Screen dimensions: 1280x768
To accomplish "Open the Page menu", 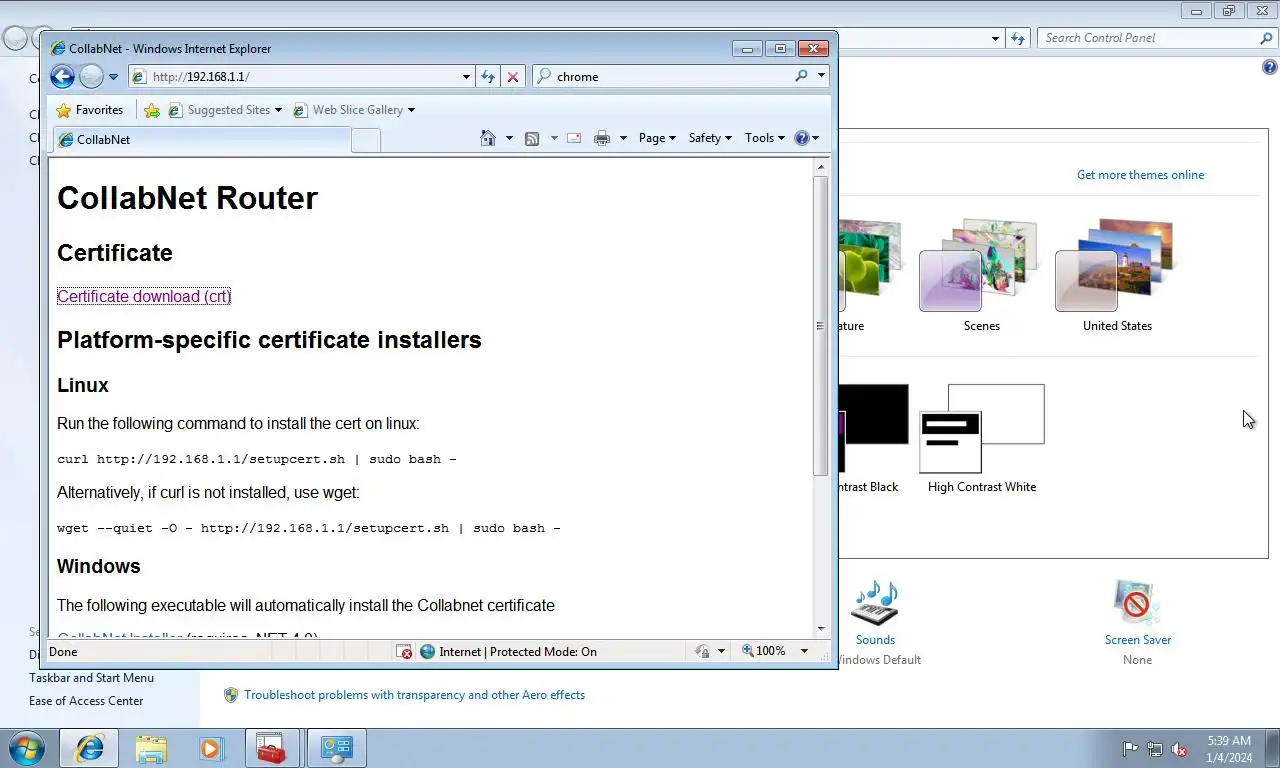I will [x=657, y=138].
